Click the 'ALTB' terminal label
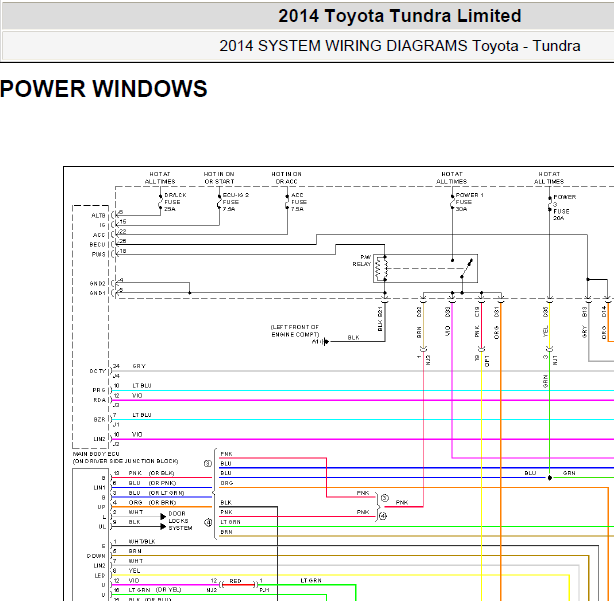 pos(98,216)
